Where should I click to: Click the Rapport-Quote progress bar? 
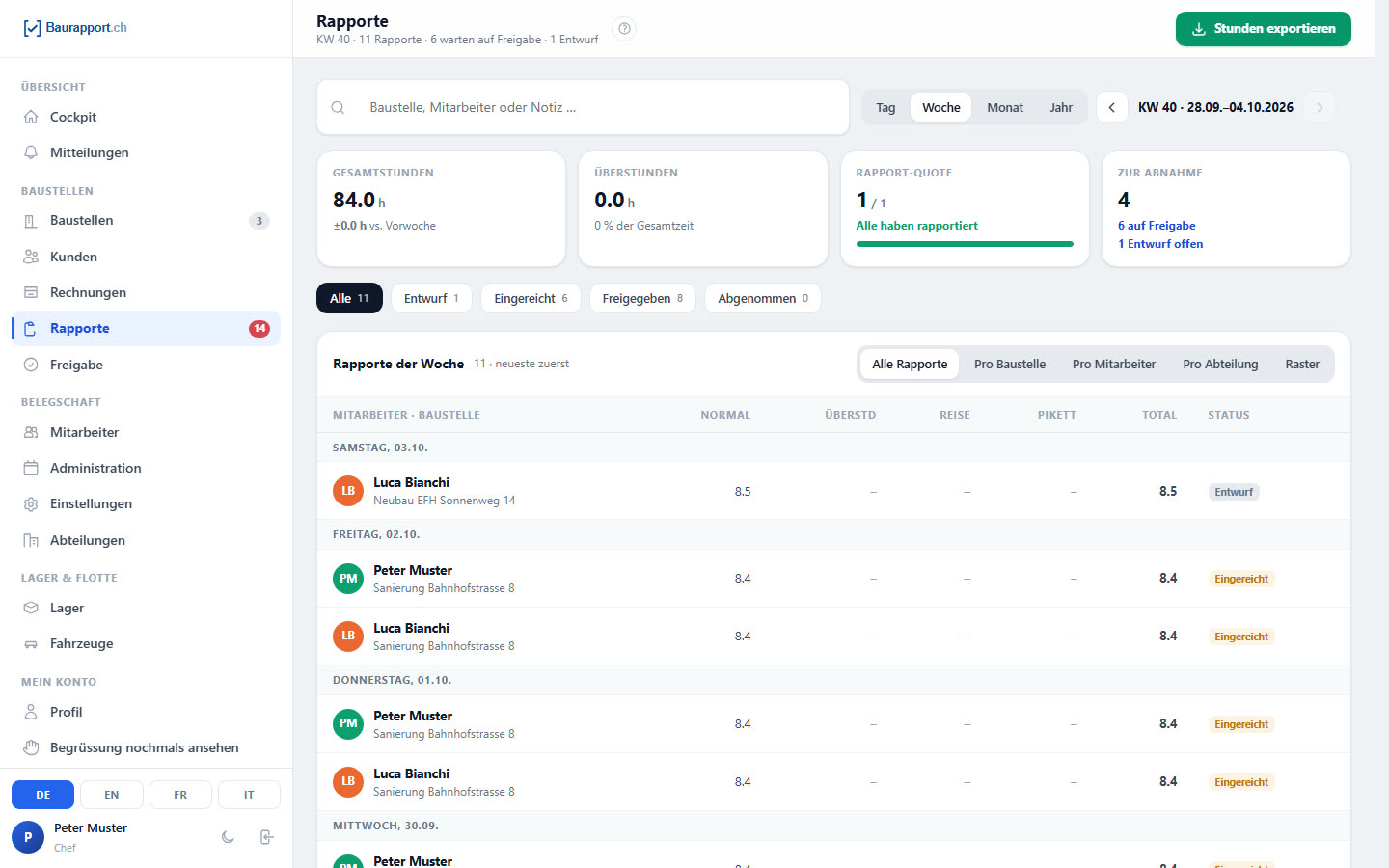tap(965, 244)
